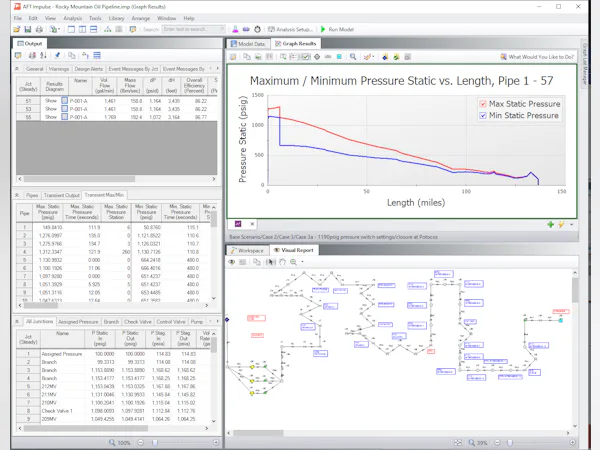Open the Design Alerts tab

(x=88, y=69)
